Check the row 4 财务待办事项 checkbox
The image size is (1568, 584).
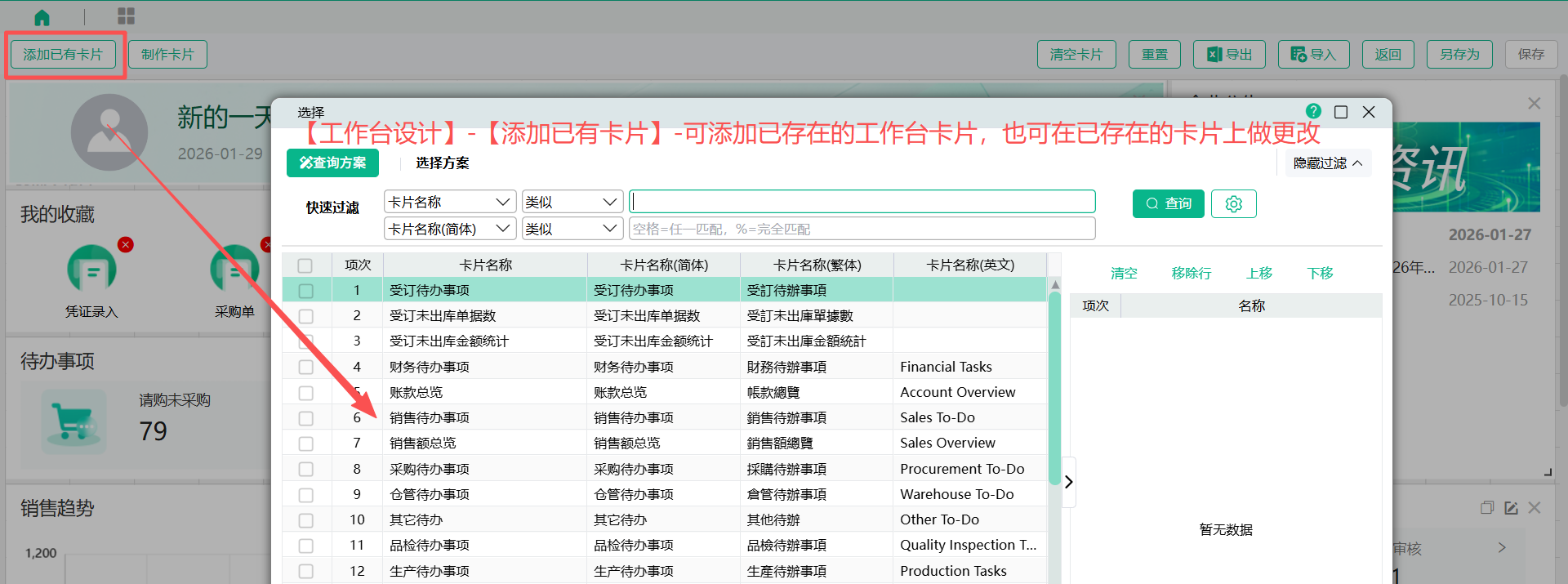tap(306, 368)
